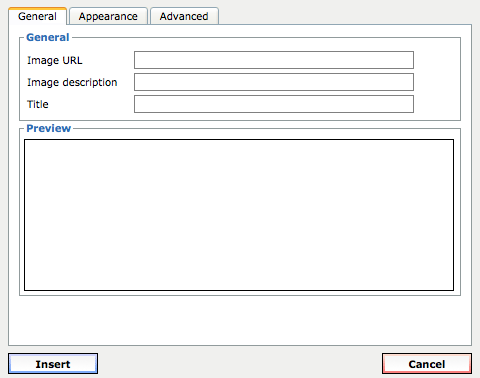Image resolution: width=480 pixels, height=378 pixels.
Task: Click the 'Preview' section heading
Action: point(49,128)
